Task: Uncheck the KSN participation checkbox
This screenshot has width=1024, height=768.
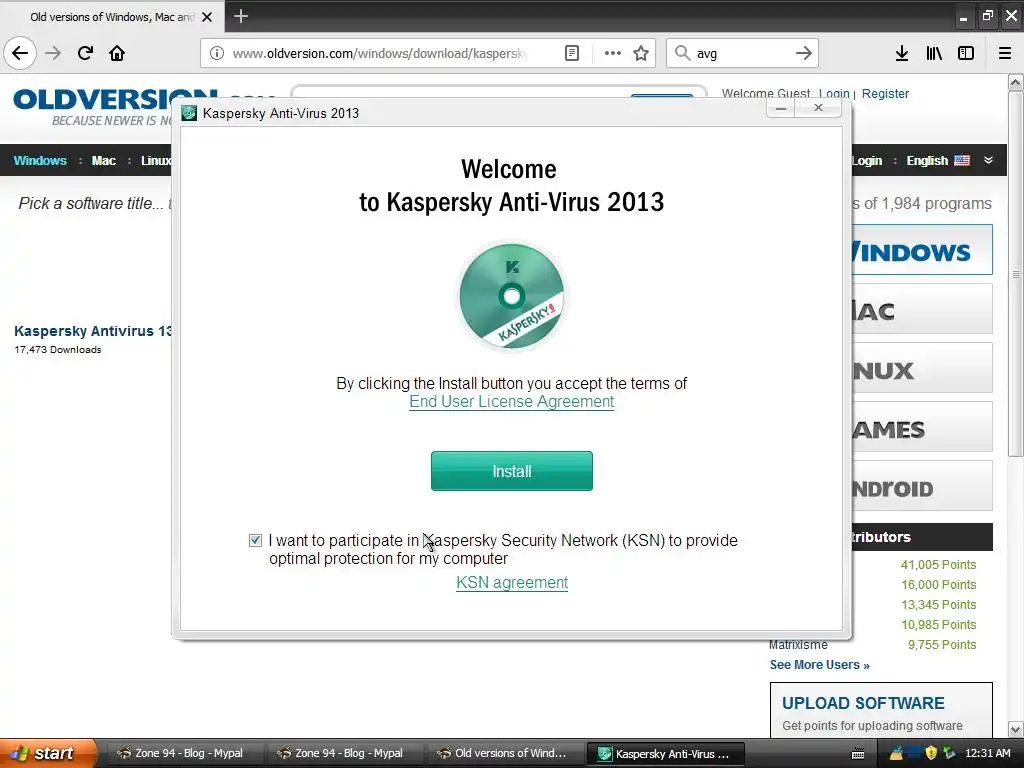Action: [255, 541]
